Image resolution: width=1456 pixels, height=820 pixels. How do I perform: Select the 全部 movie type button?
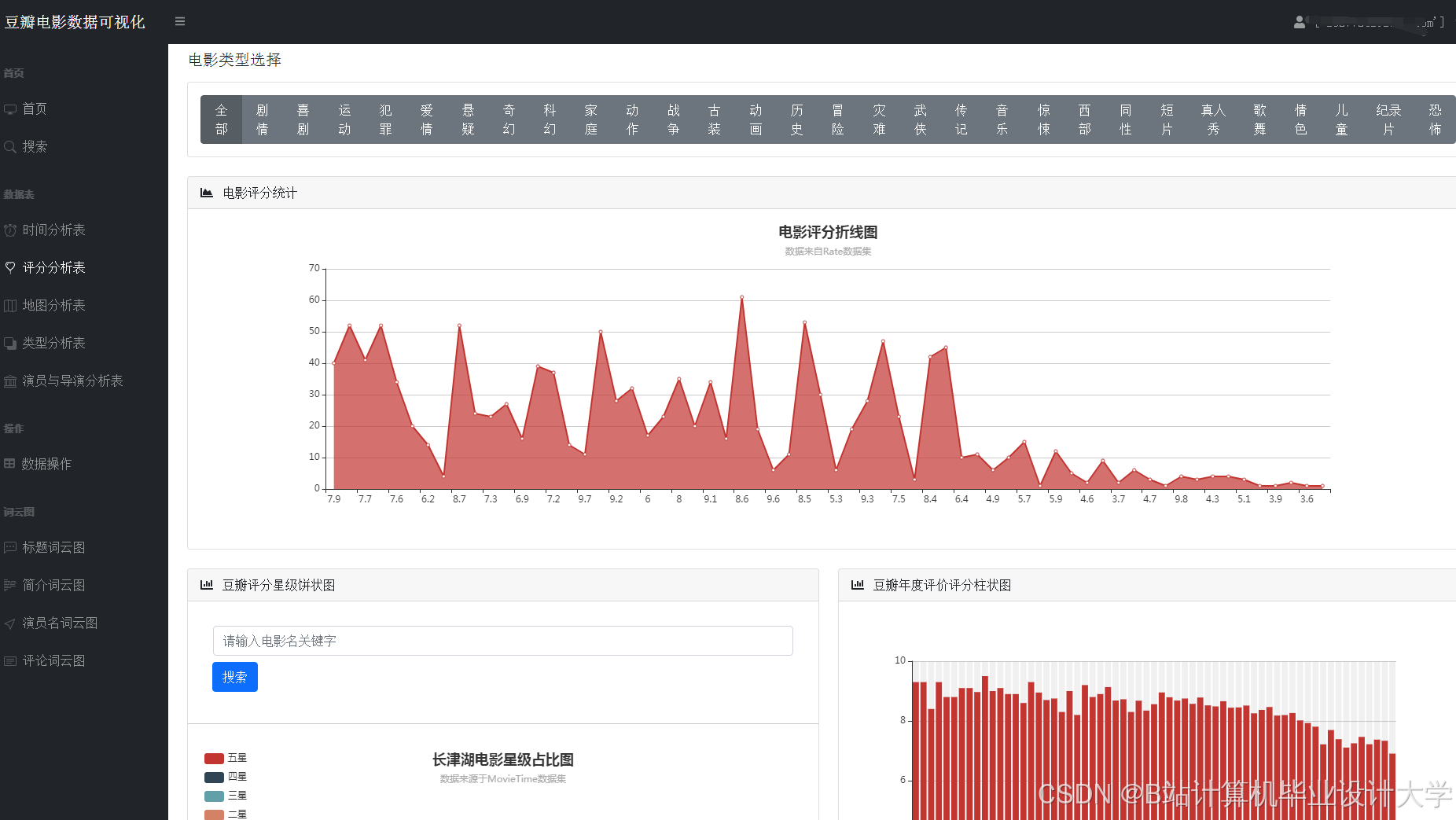coord(221,120)
